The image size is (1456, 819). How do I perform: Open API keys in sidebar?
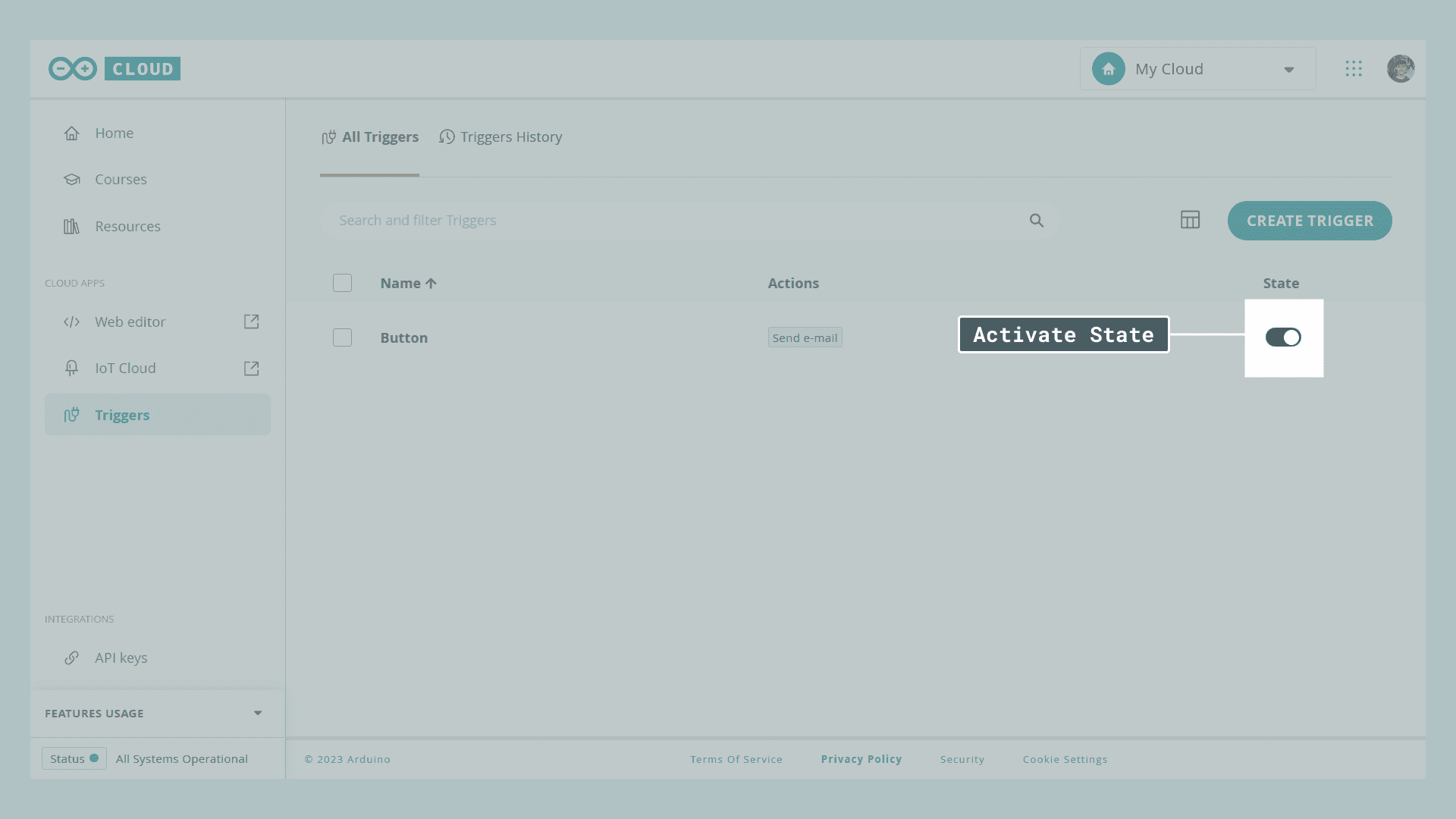point(121,658)
